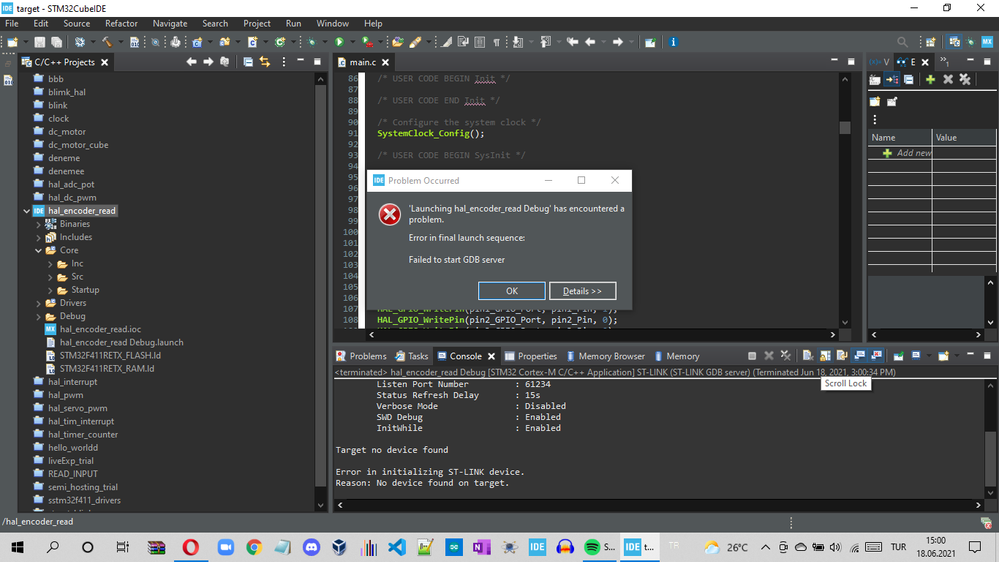Open the Window menu
Image resolution: width=999 pixels, height=562 pixels.
point(333,24)
